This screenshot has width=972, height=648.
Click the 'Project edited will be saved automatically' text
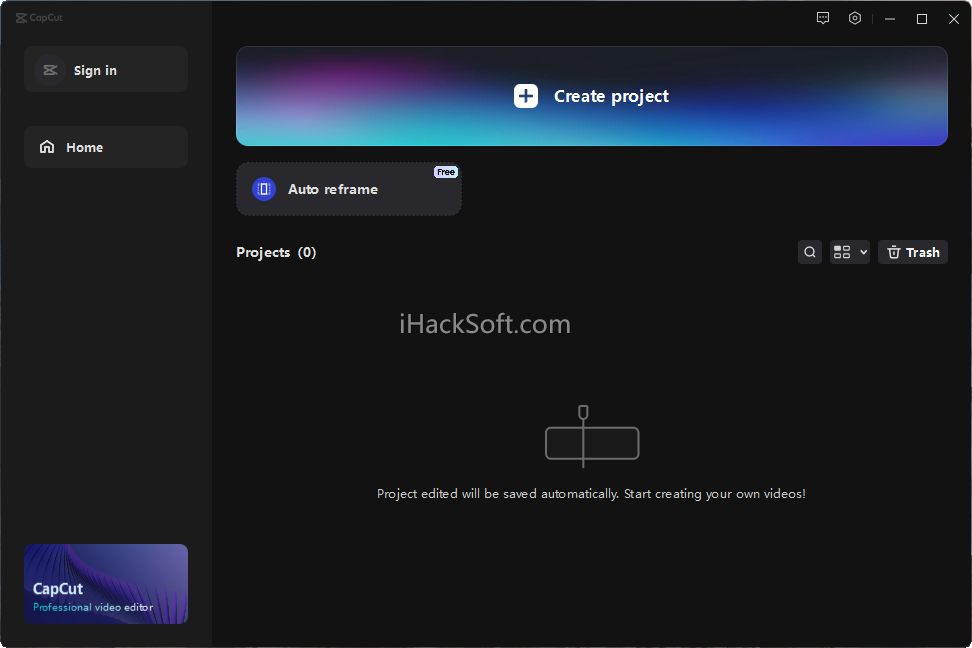(591, 494)
